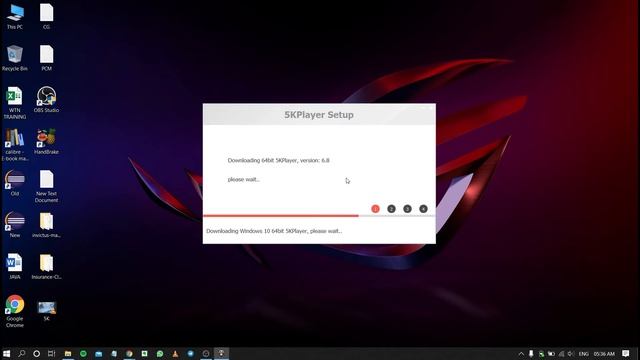Click the 'Downloading Windows 10 64bit 5KPlayer' status line

274,231
